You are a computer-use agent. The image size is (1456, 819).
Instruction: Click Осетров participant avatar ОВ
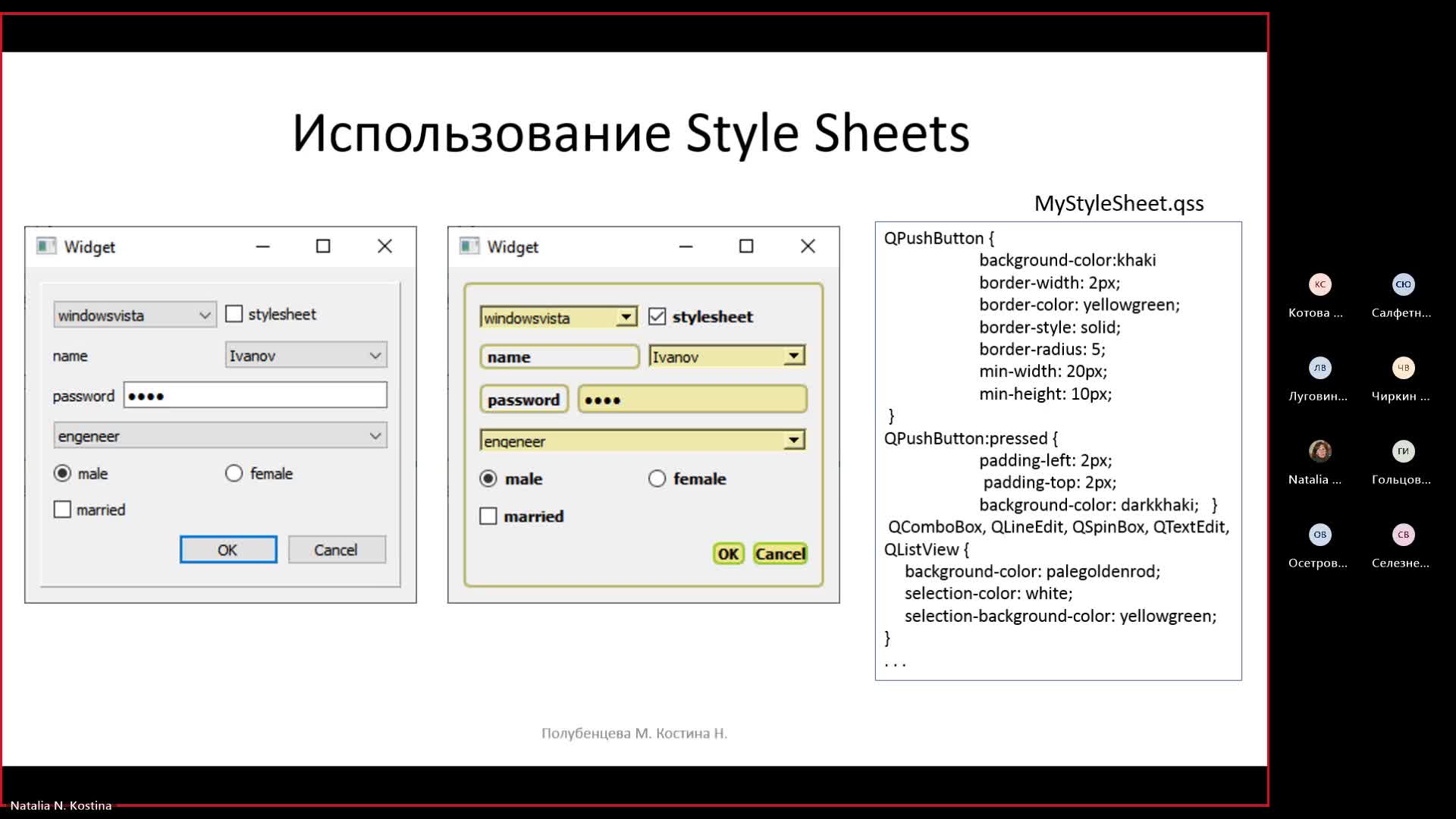1320,535
